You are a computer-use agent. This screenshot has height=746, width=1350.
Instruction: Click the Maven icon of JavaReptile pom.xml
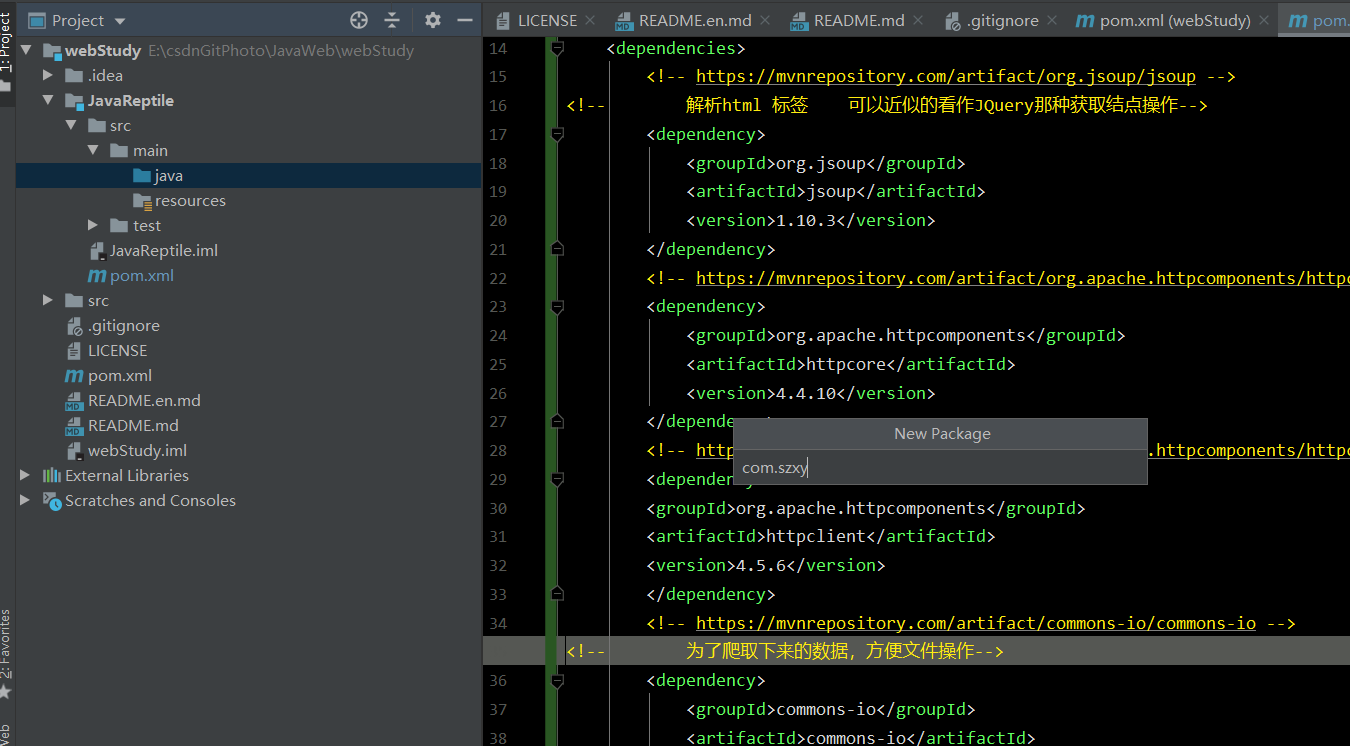[x=97, y=276]
